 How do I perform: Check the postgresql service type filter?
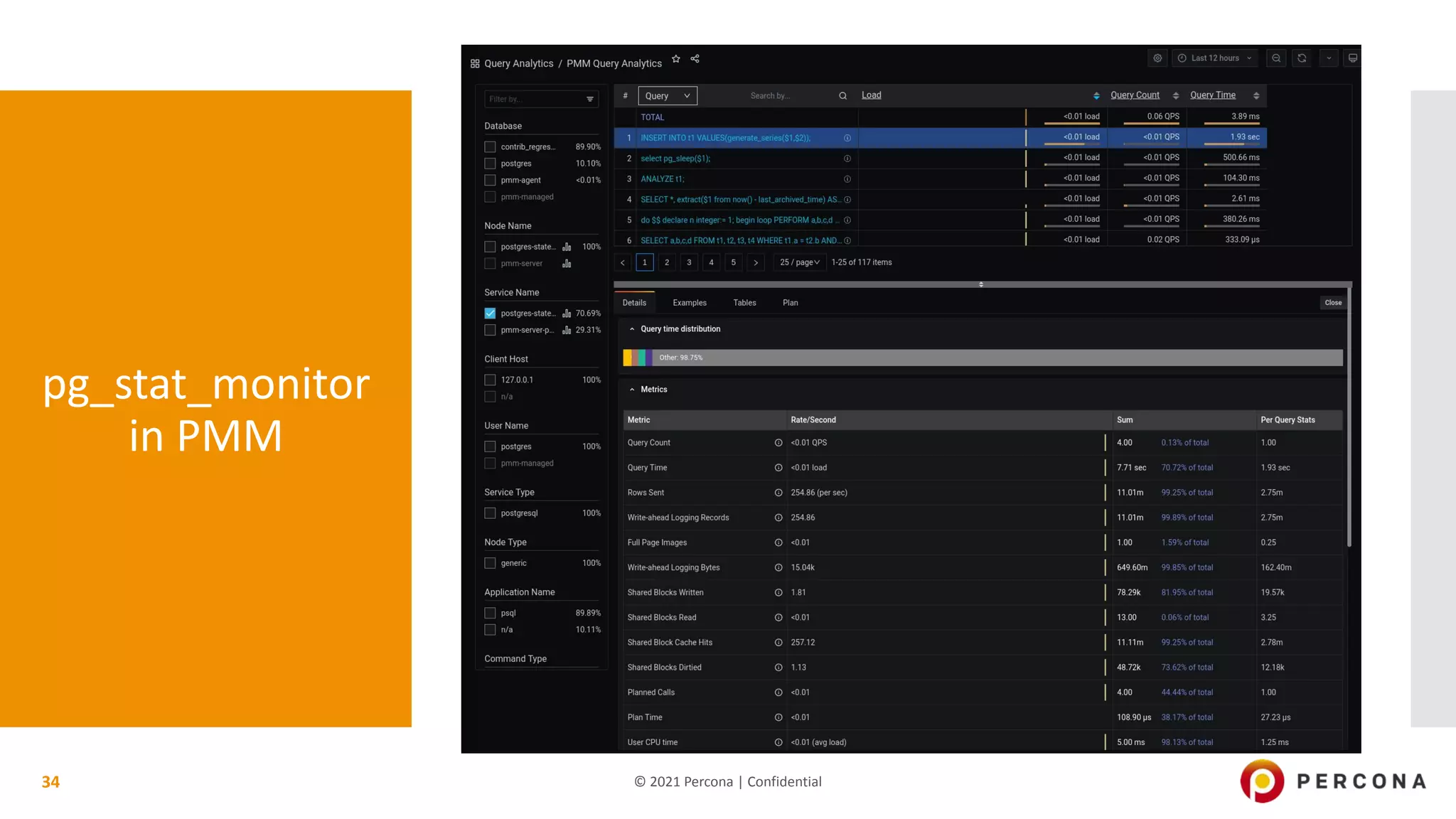(x=490, y=513)
